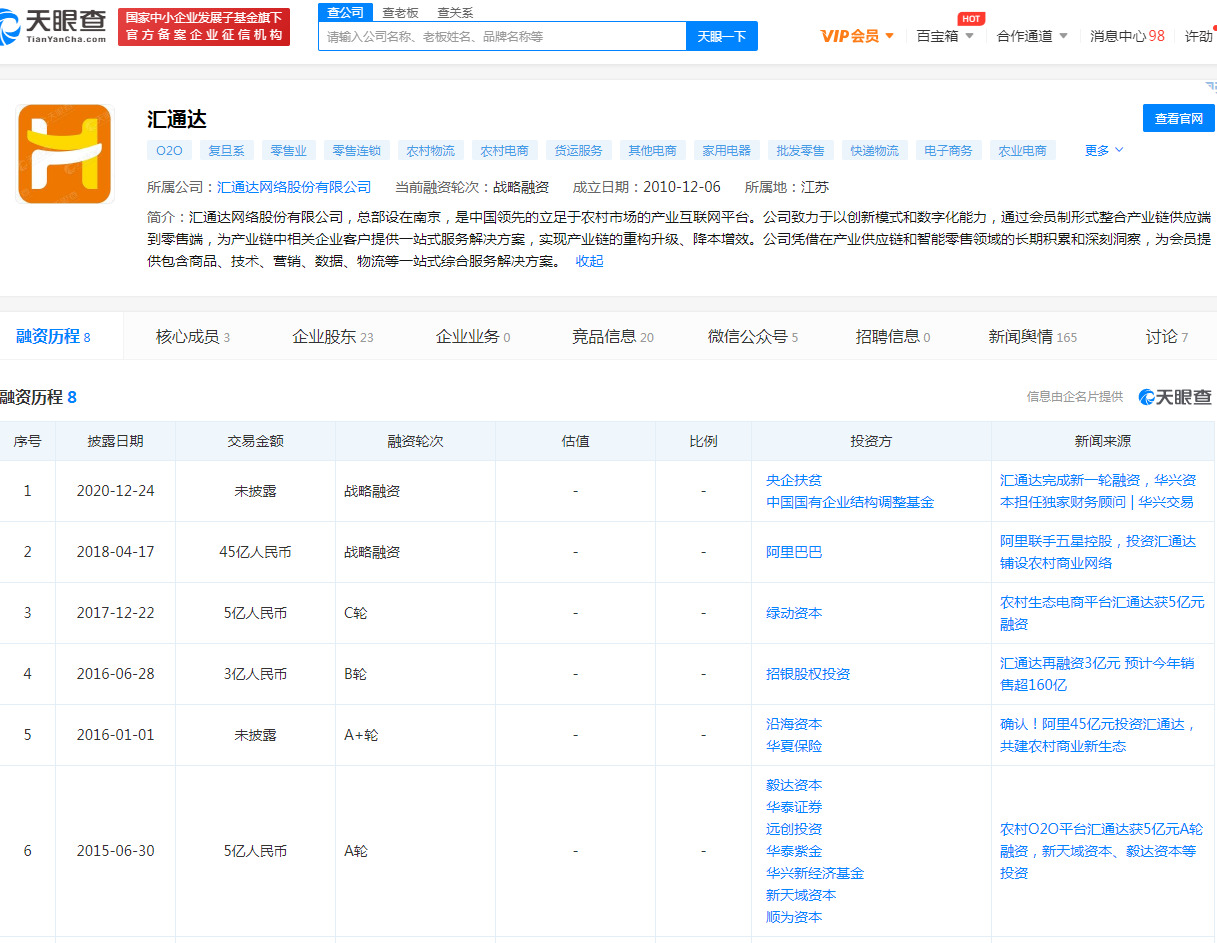Open investor 远创投资 link
The width and height of the screenshot is (1217, 943).
pyautogui.click(x=794, y=829)
